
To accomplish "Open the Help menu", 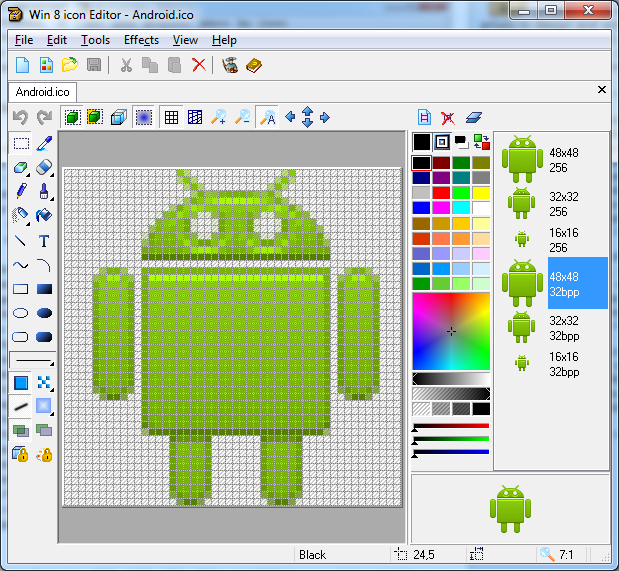I will tap(224, 40).
